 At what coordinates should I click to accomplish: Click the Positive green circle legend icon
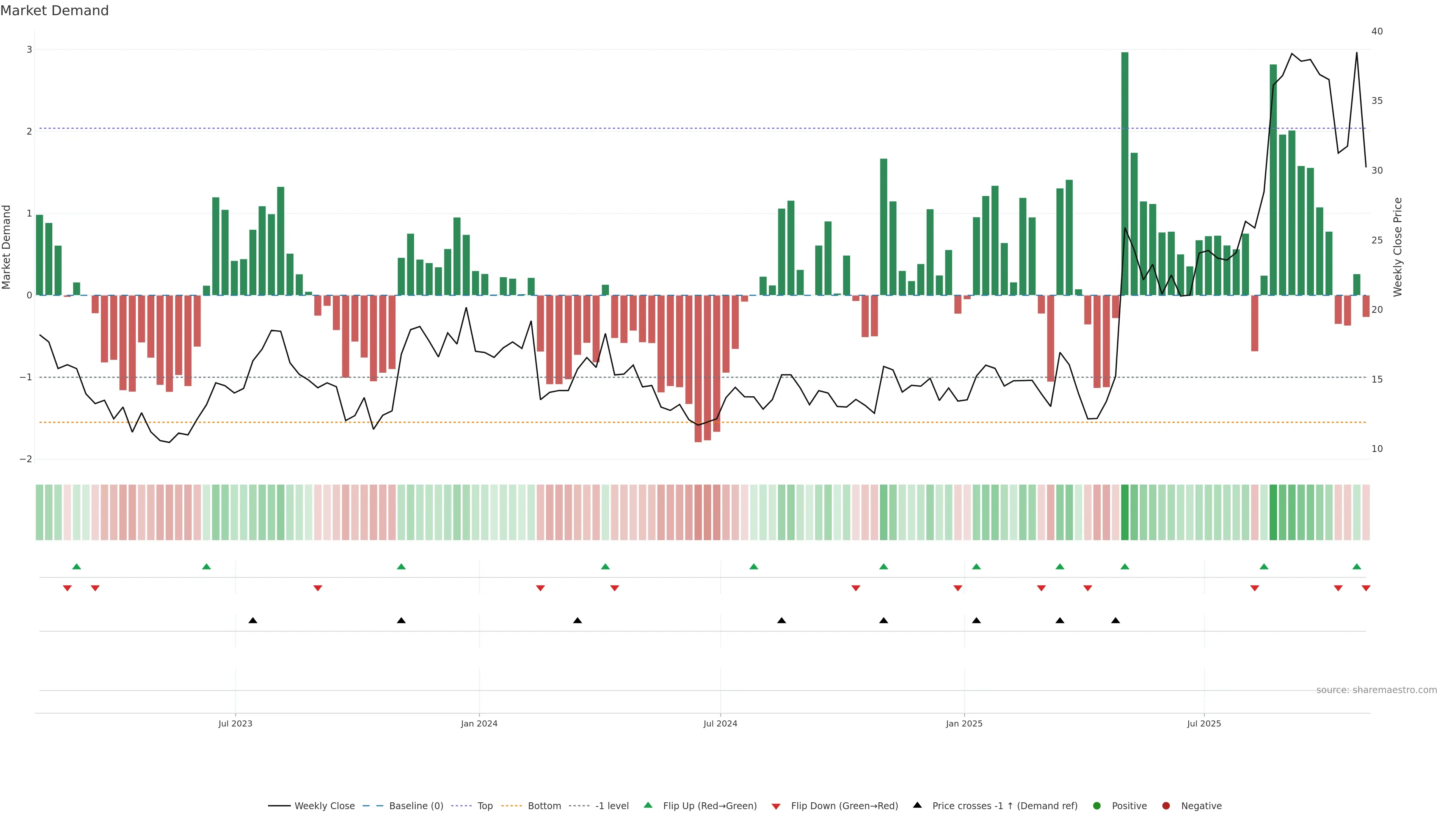(1097, 806)
